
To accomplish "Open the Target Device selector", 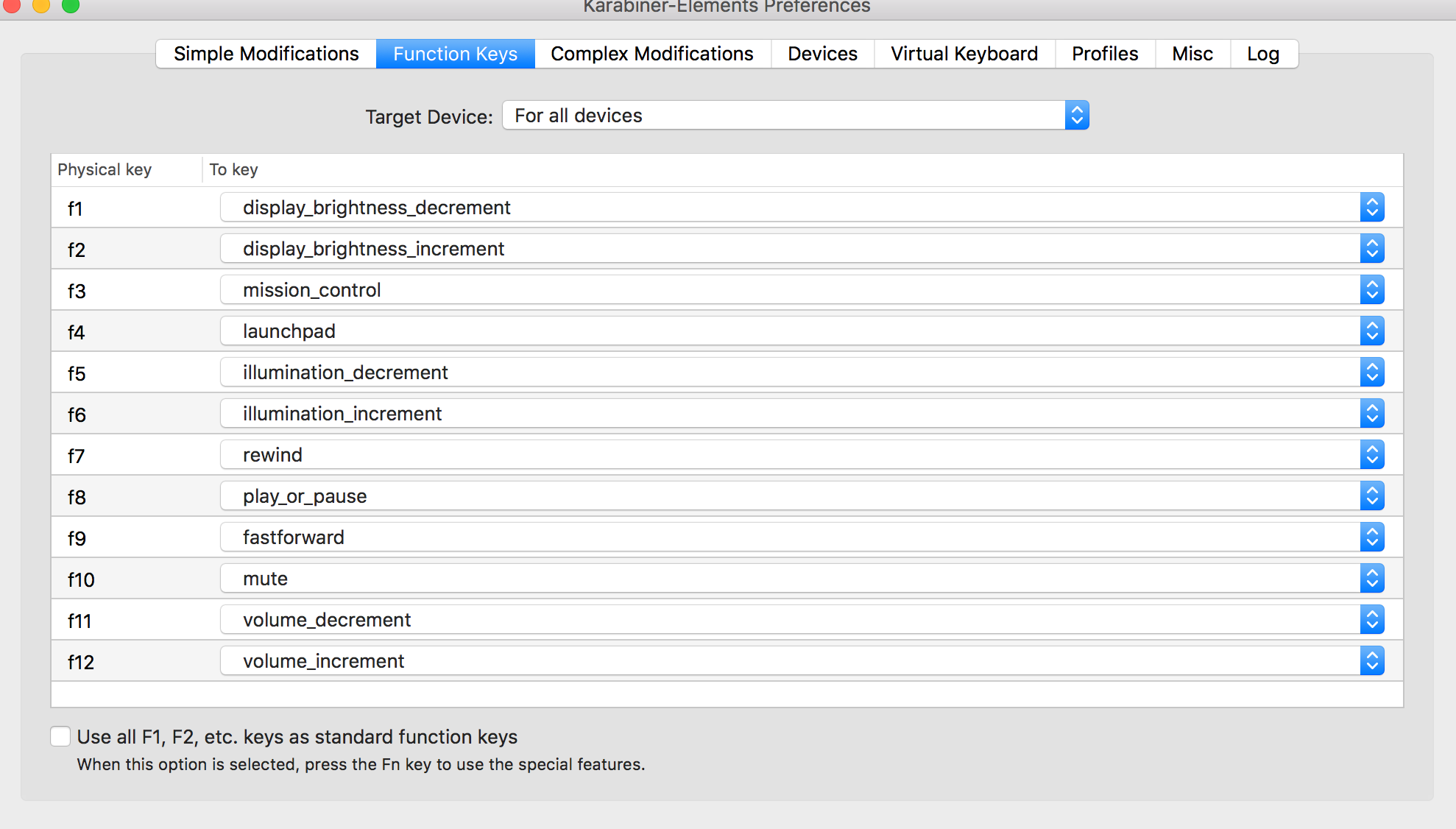I will tap(795, 116).
